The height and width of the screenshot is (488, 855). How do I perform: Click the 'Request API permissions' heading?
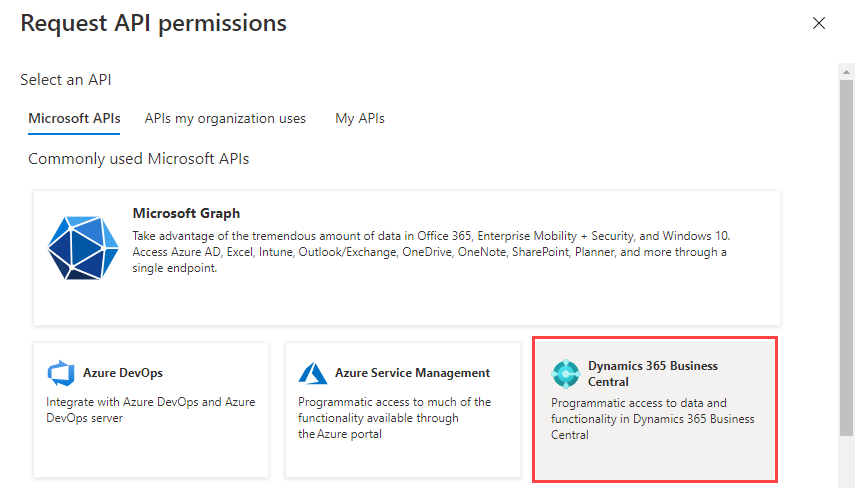(x=153, y=23)
